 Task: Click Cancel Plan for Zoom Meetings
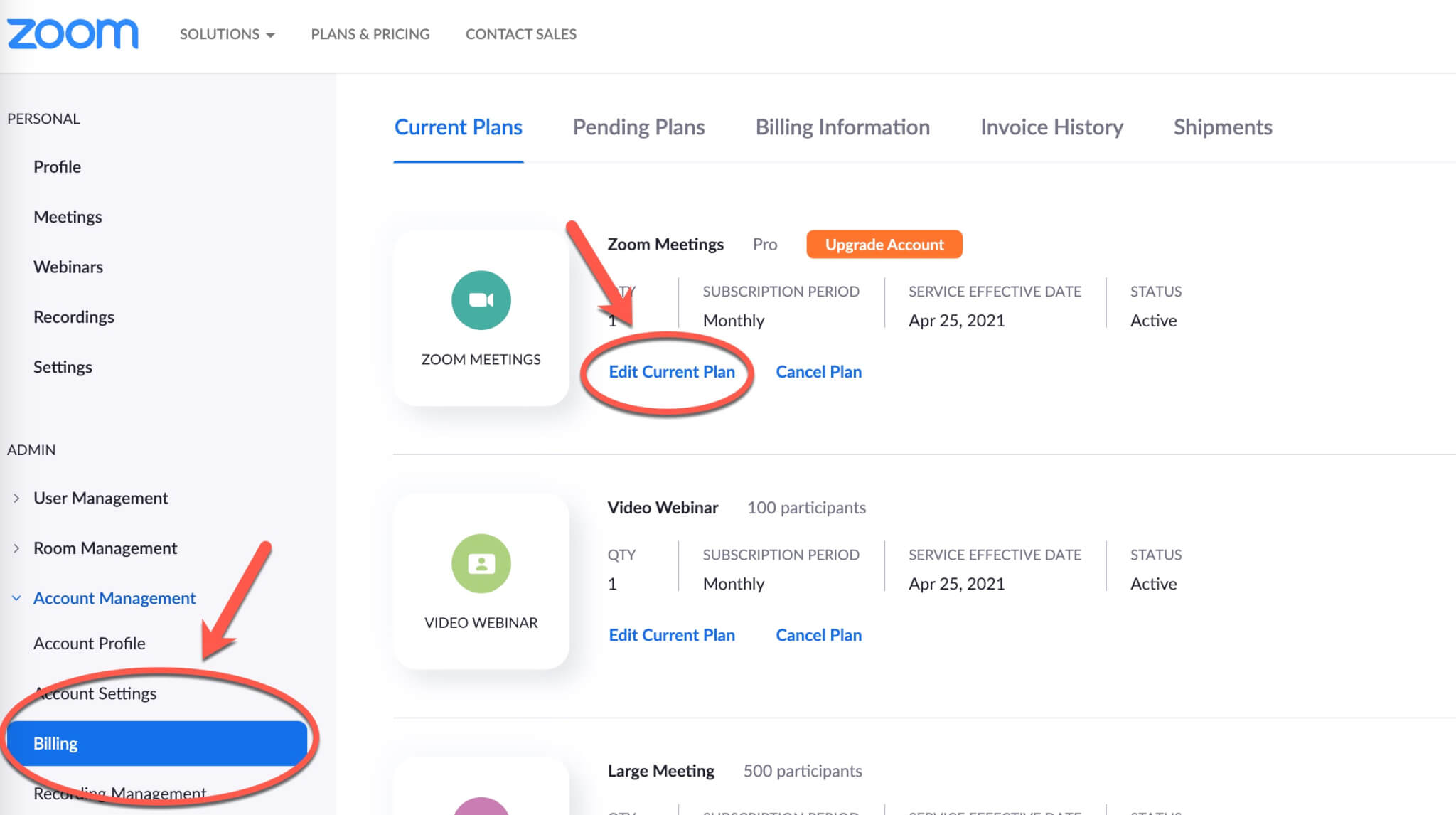pos(818,372)
